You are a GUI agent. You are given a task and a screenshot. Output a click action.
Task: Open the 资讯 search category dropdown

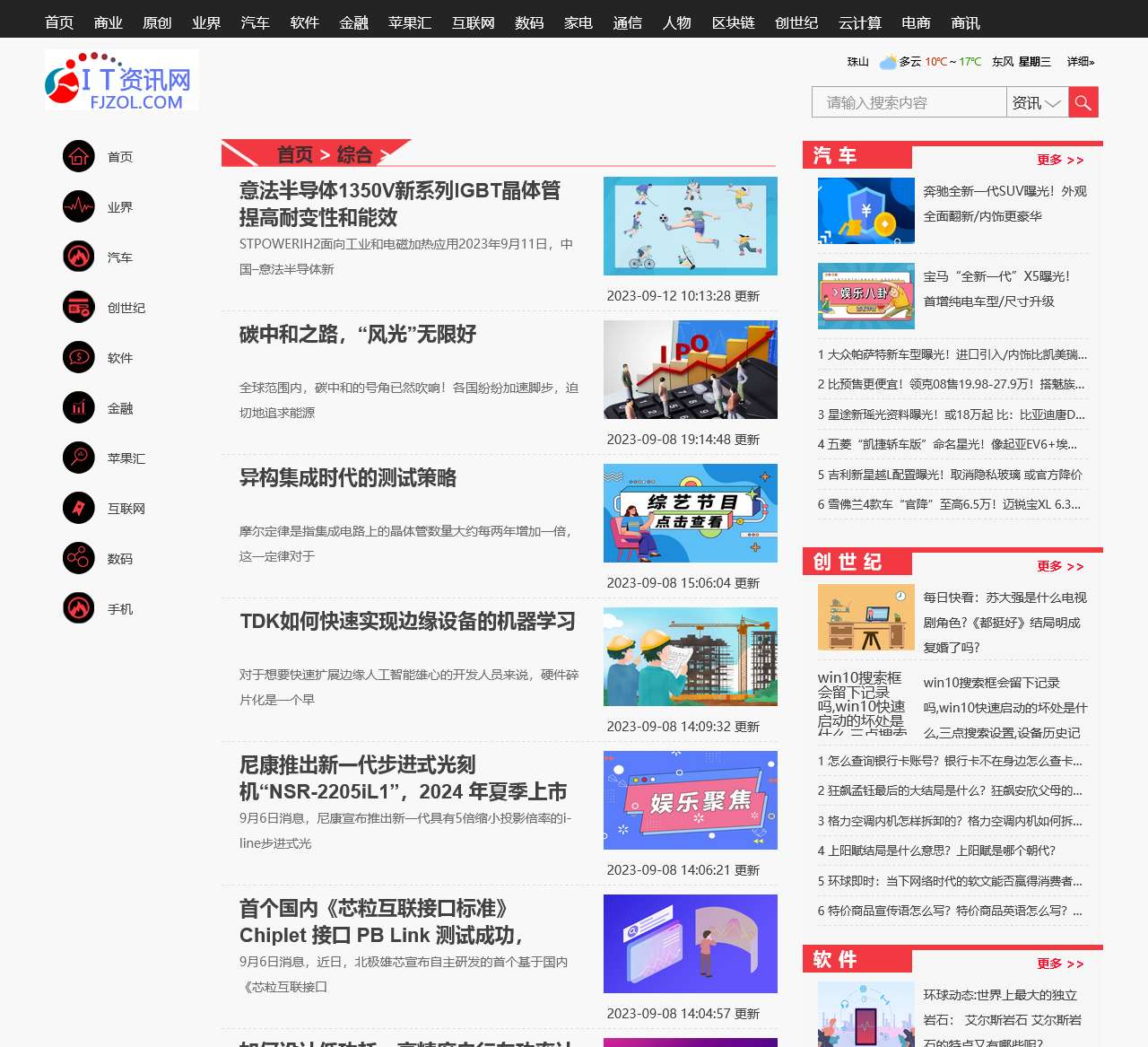1036,102
